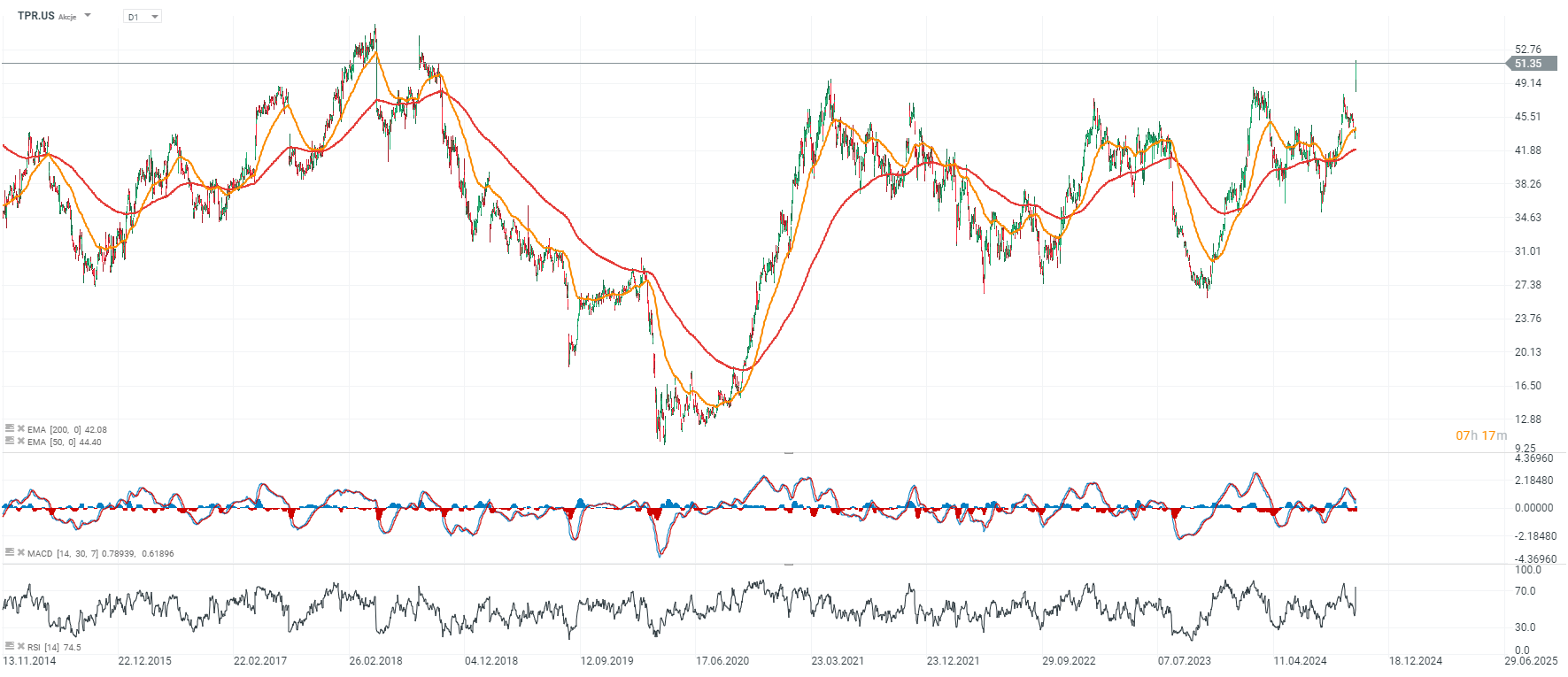Click the 11.04.2024 date on time axis
The height and width of the screenshot is (677, 1568).
tap(1300, 661)
